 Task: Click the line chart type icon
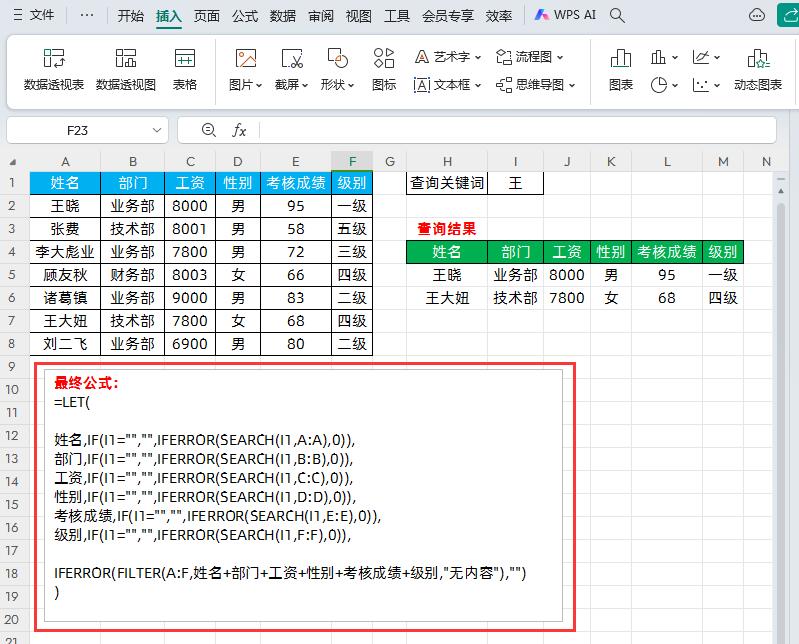701,57
